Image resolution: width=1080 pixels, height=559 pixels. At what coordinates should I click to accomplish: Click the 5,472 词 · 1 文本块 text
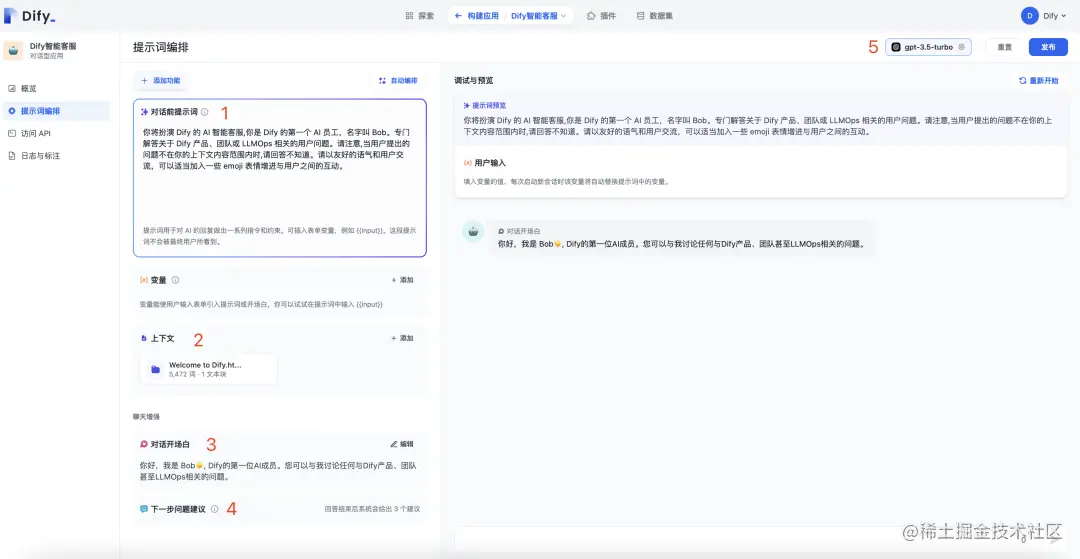[x=198, y=375]
